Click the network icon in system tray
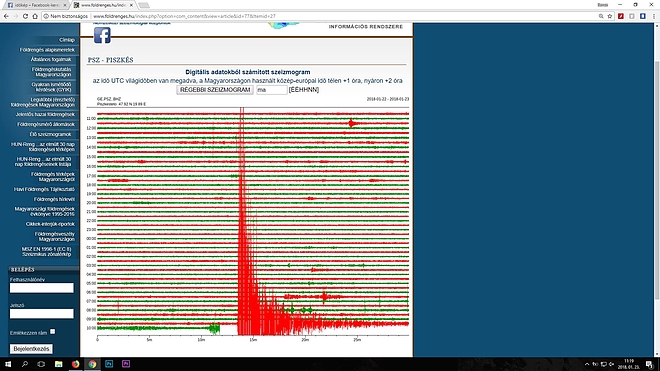660x371 pixels. coord(604,364)
